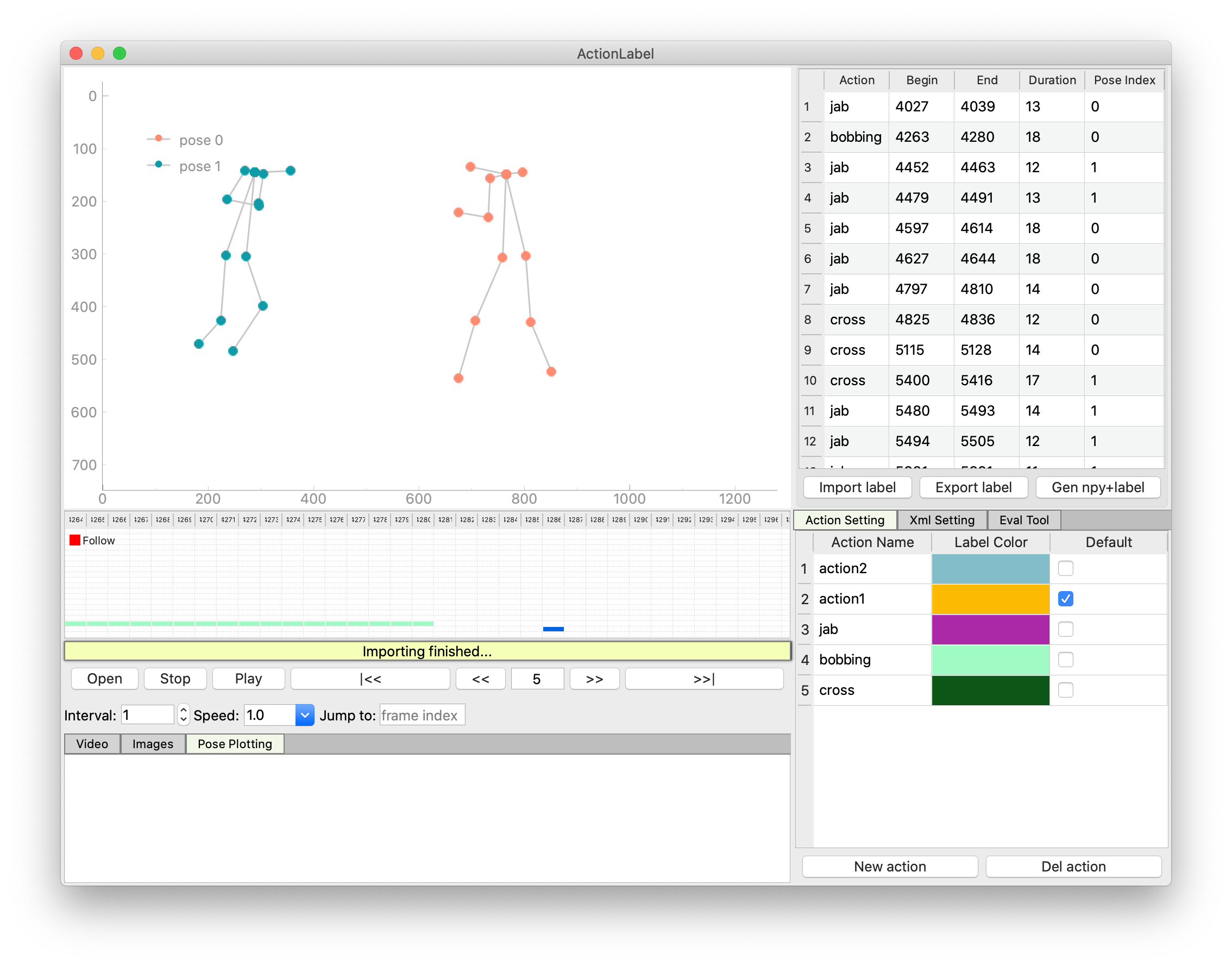This screenshot has width=1232, height=966.
Task: Click the blue label marker on timeline
Action: tap(553, 629)
